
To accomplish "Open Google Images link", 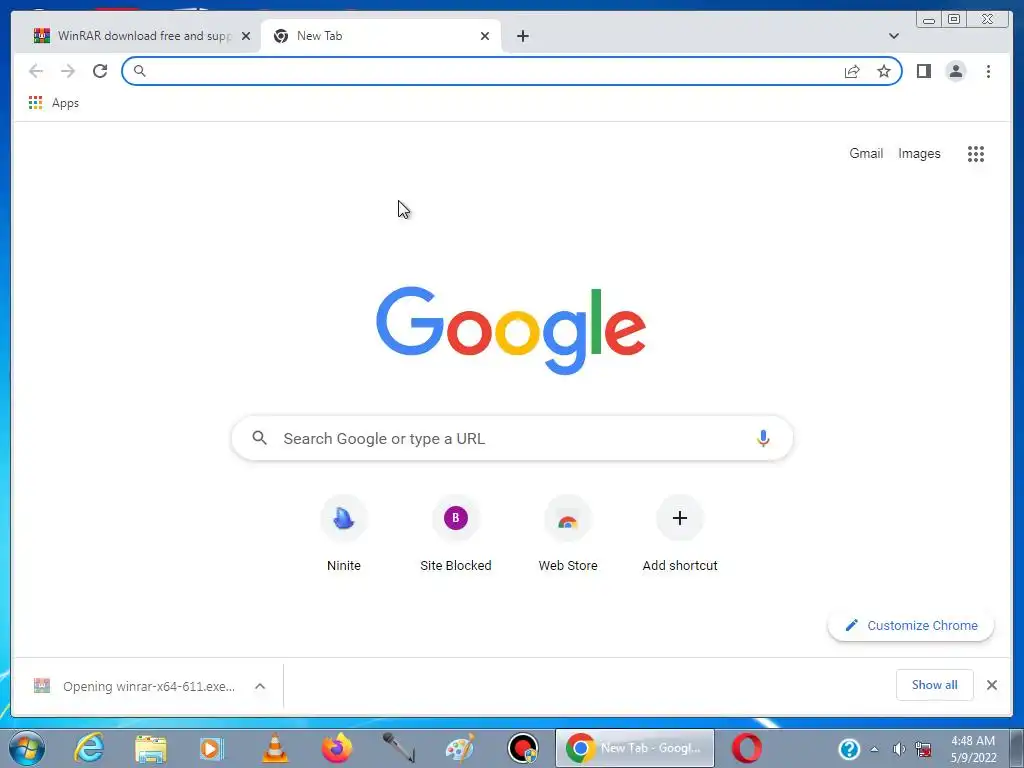I will tap(919, 153).
